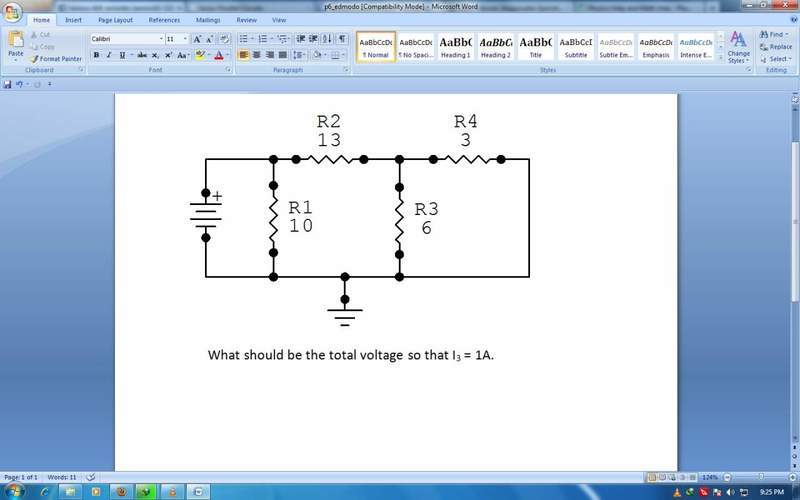Viewport: 800px width, 500px height.
Task: Set Align Text Left
Action: (x=244, y=55)
